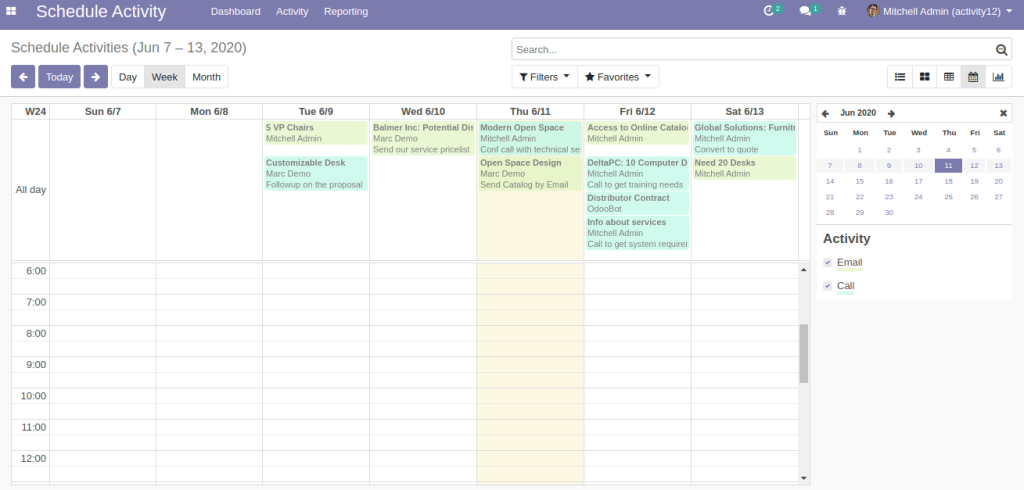Open the debug bug icon

[842, 11]
